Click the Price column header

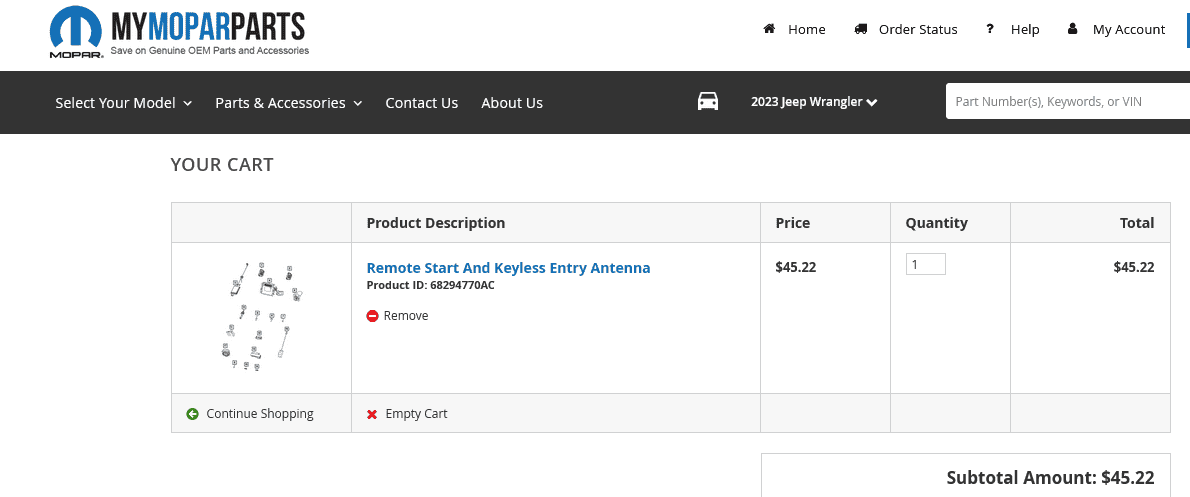point(792,223)
